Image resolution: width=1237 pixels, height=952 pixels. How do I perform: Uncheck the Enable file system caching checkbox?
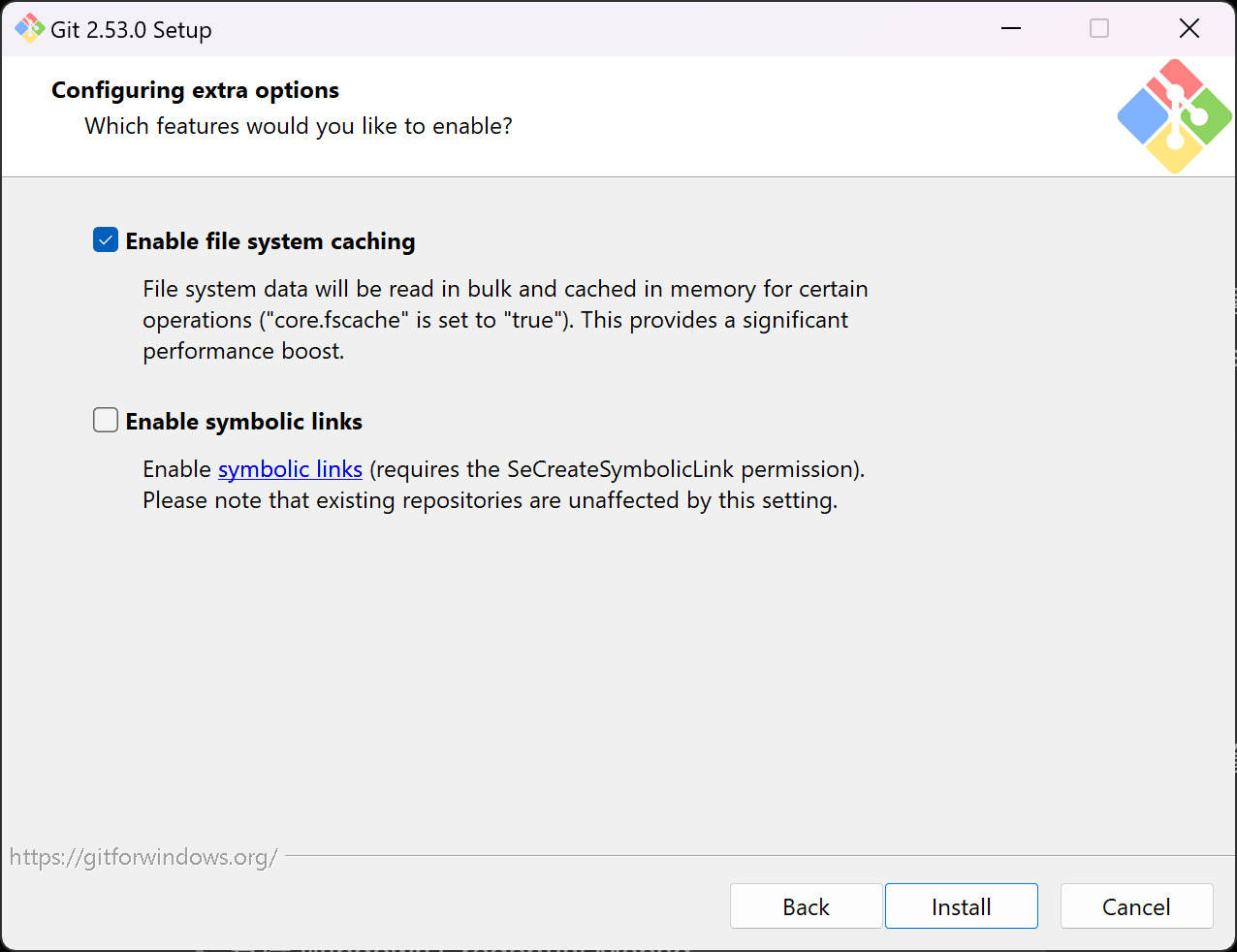click(106, 240)
